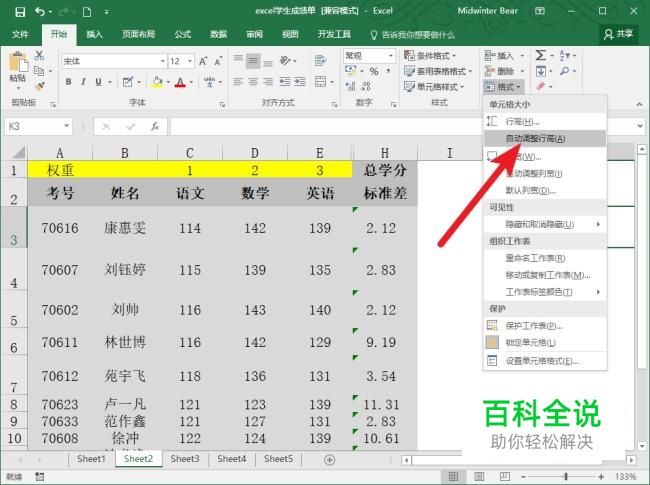Open the Conditional Formatting dropdown

(430, 56)
